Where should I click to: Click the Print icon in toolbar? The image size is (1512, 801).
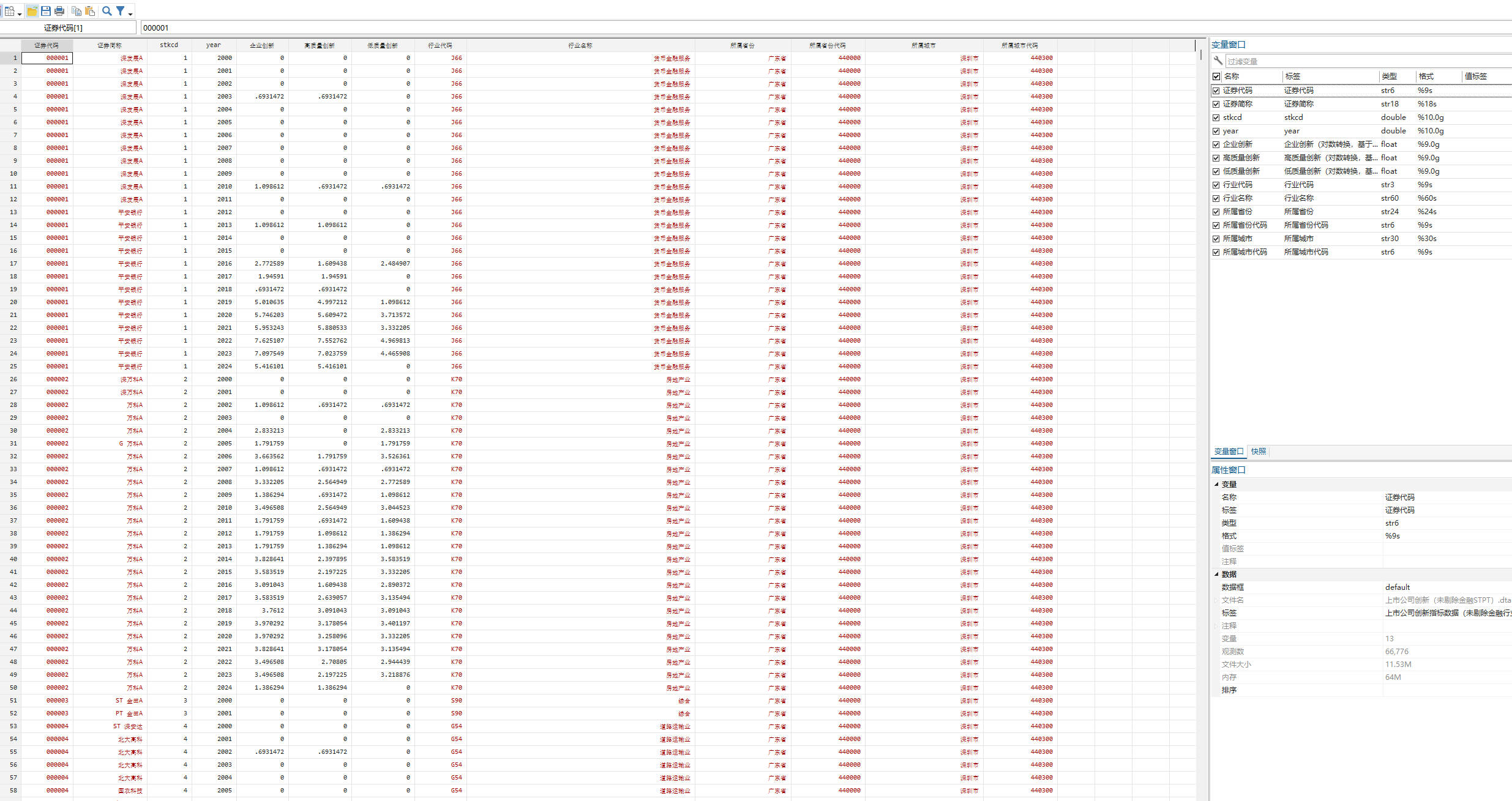59,11
